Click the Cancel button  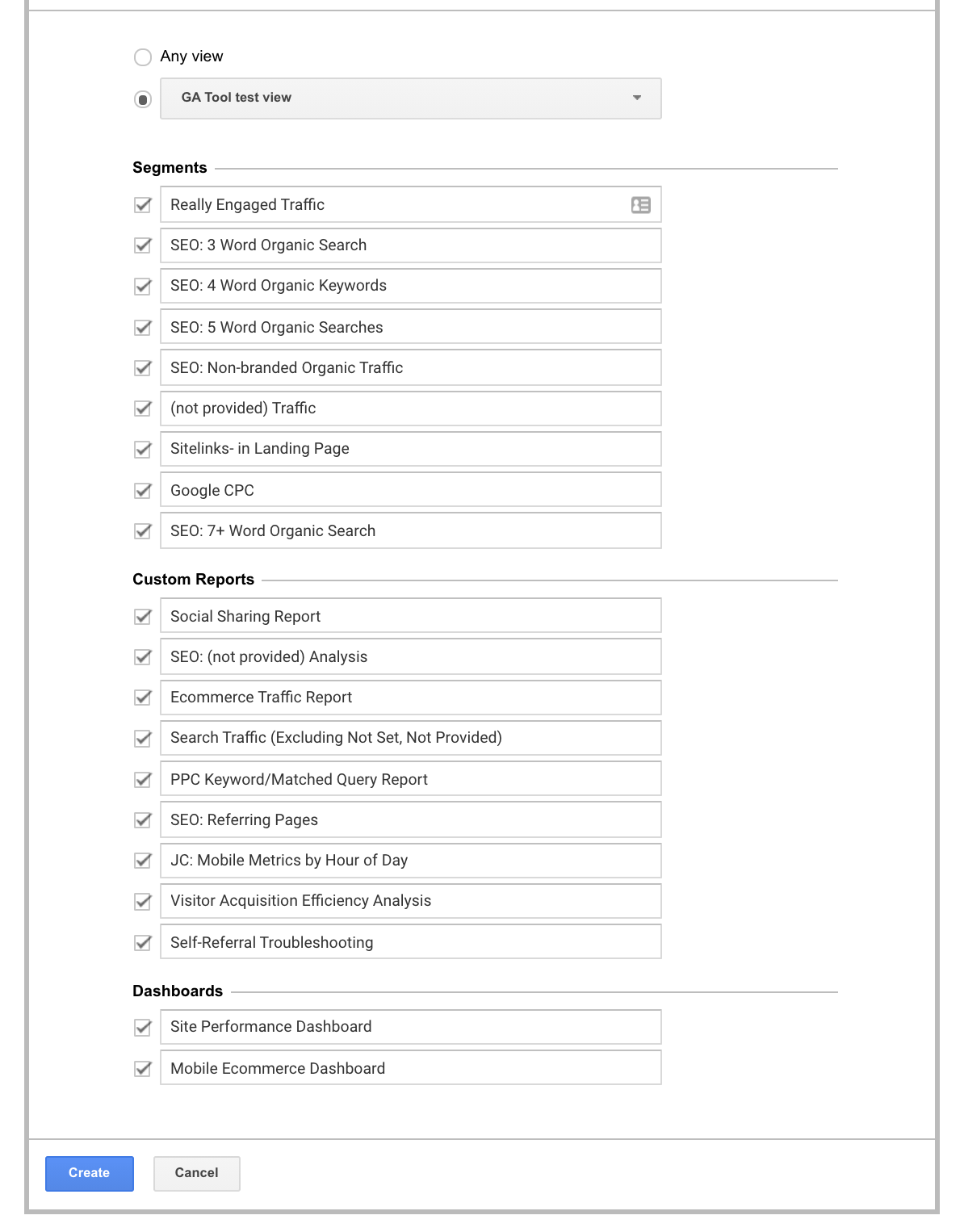tap(196, 1173)
